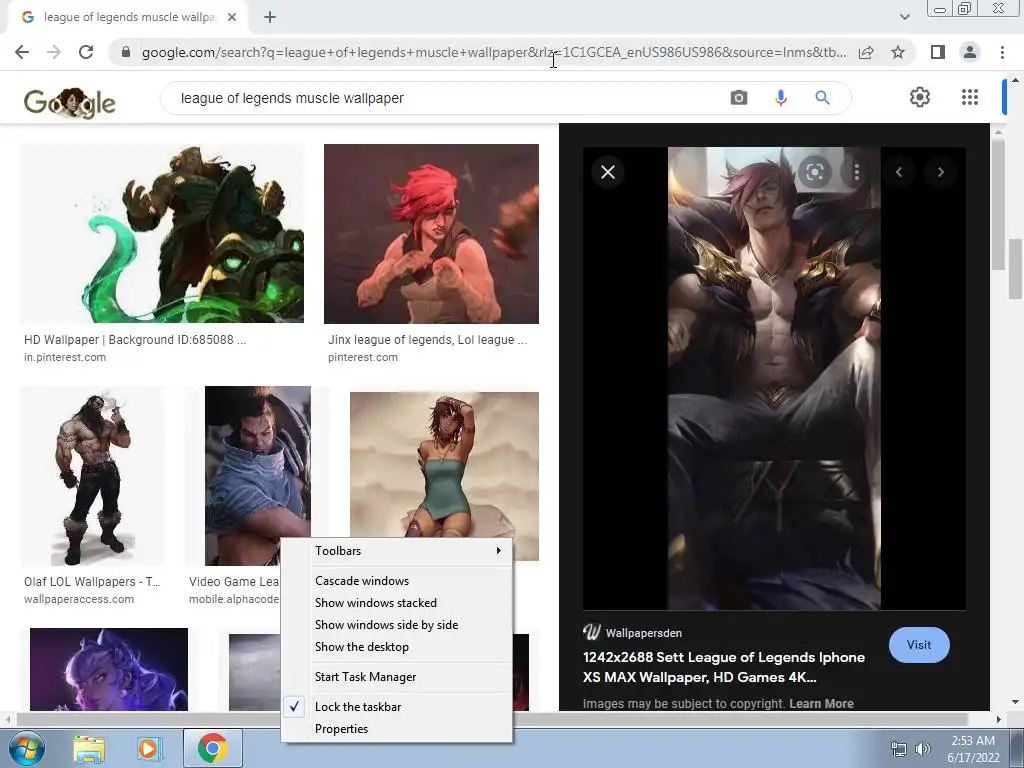Open the green monster wallpaper thumbnail
Viewport: 1024px width, 768px height.
coord(162,234)
